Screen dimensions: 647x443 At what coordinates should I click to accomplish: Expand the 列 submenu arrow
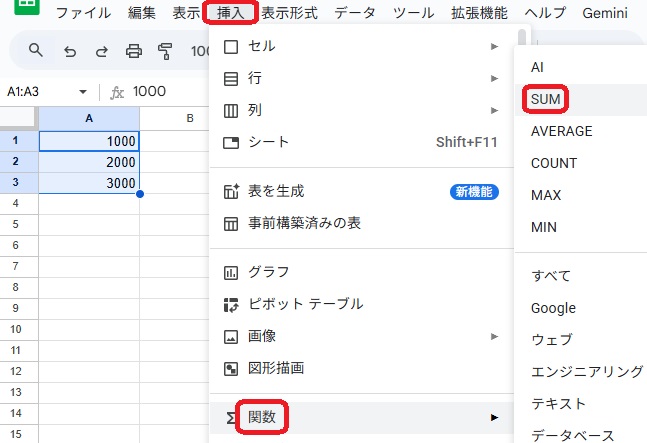coord(494,111)
